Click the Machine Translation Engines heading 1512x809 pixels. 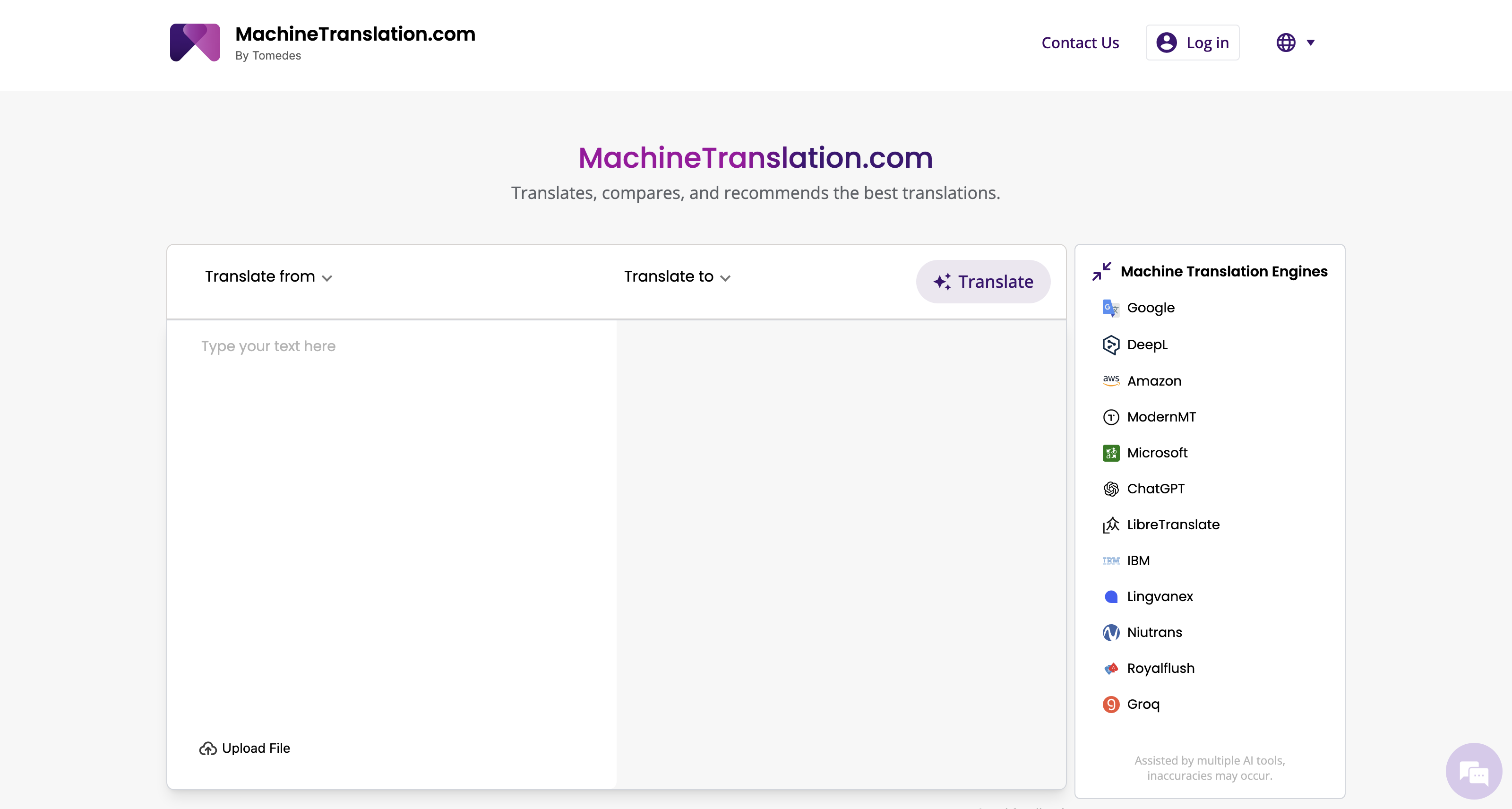point(1224,271)
